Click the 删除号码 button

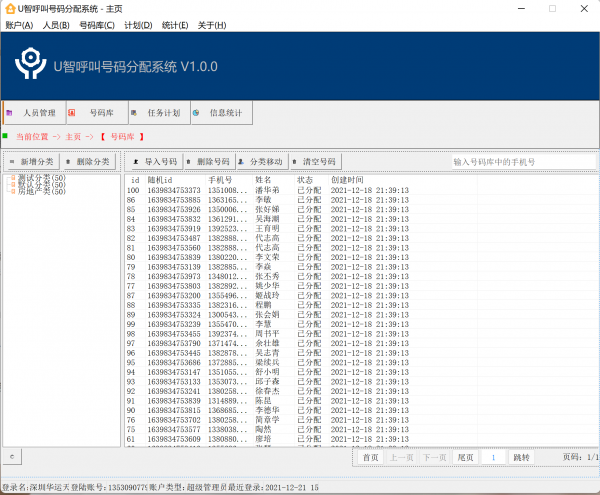208,161
